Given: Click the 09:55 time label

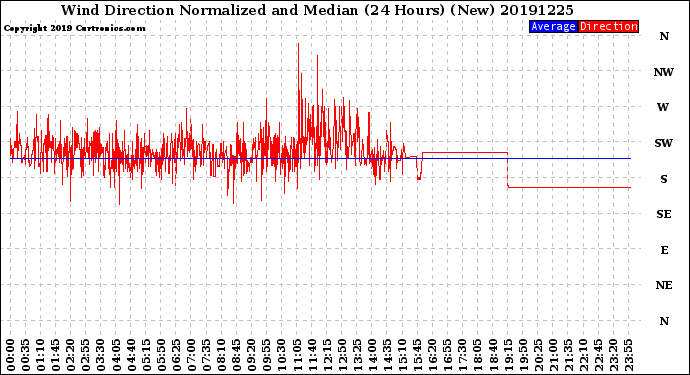Looking at the screenshot, I should coord(266,355).
